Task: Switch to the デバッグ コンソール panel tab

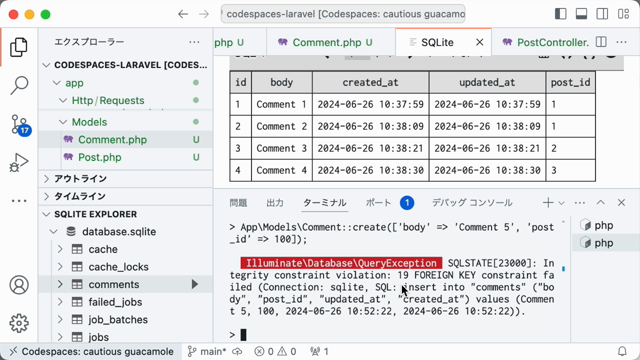Action: pos(472,203)
